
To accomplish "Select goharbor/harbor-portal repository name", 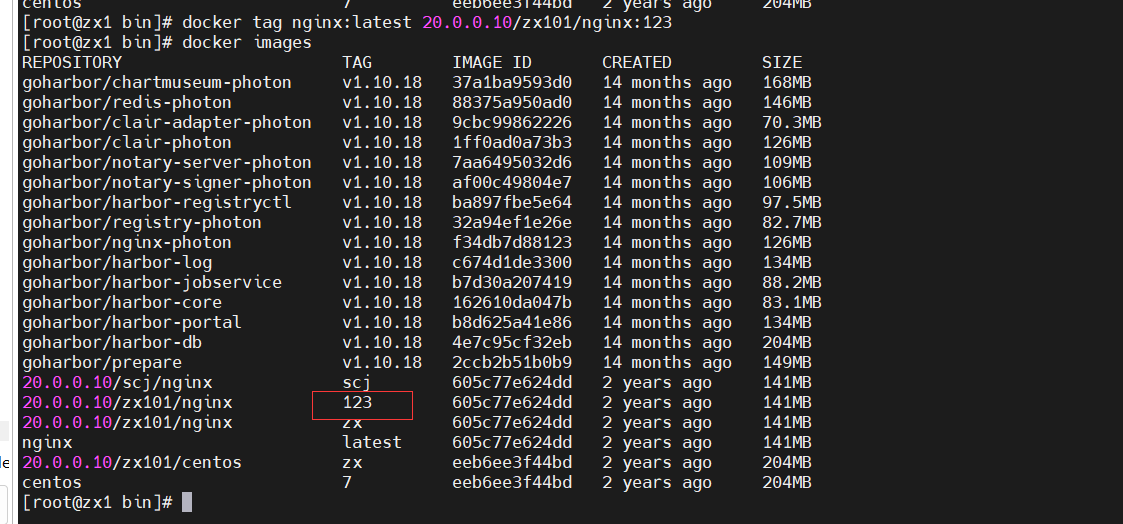I will tap(132, 323).
